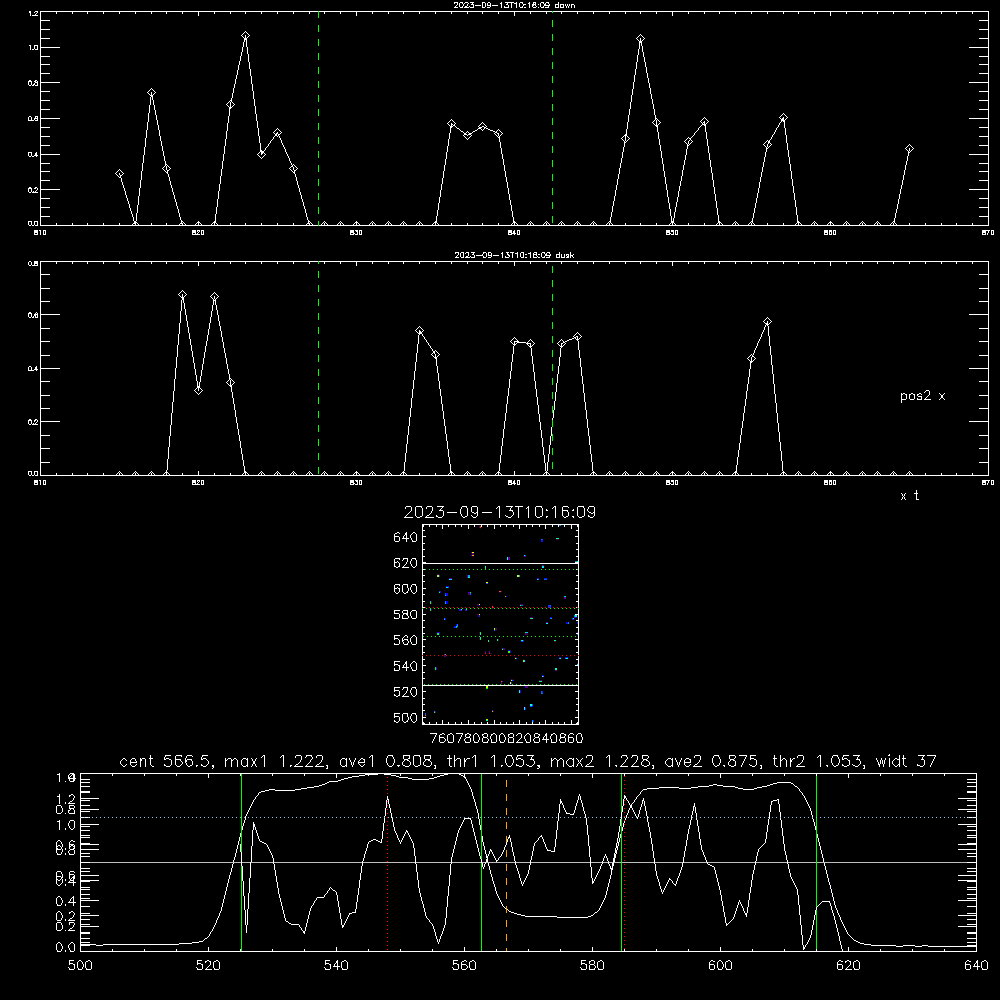Viewport: 1000px width, 1000px height.
Task: Click the last diamond marker near 865 in dawn plot
Action: pos(909,149)
